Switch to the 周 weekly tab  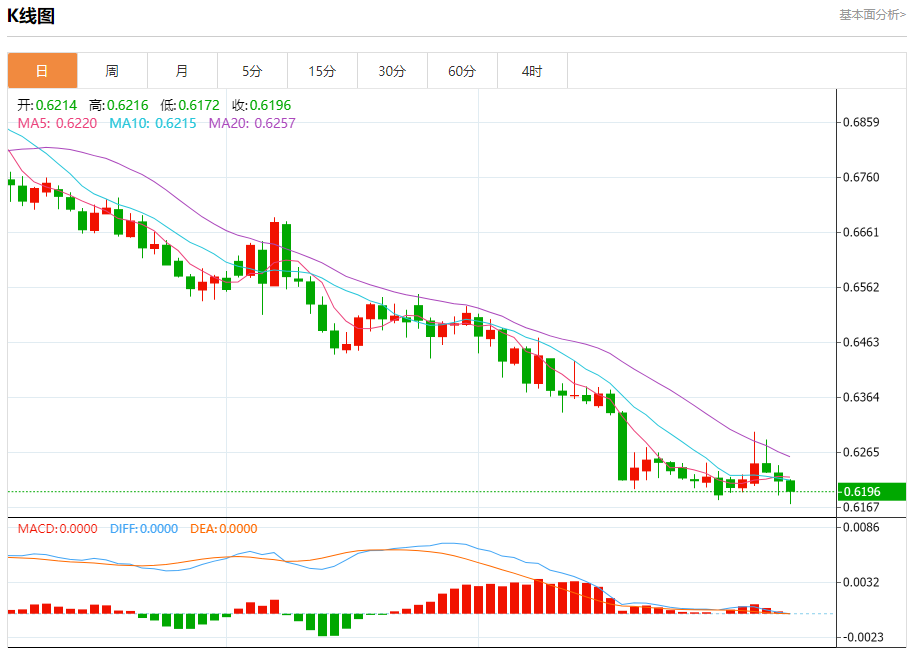112,71
